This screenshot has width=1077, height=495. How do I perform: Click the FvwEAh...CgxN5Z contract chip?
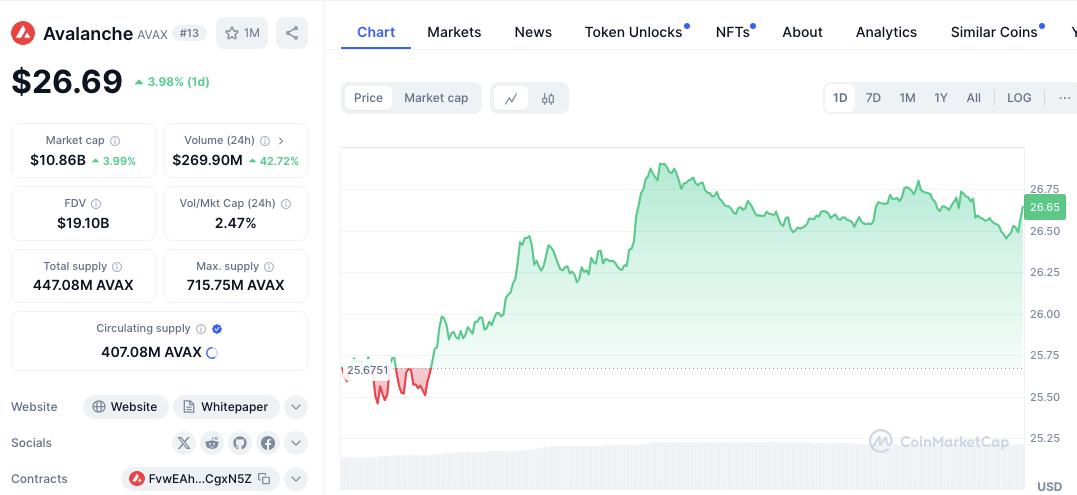click(x=200, y=479)
